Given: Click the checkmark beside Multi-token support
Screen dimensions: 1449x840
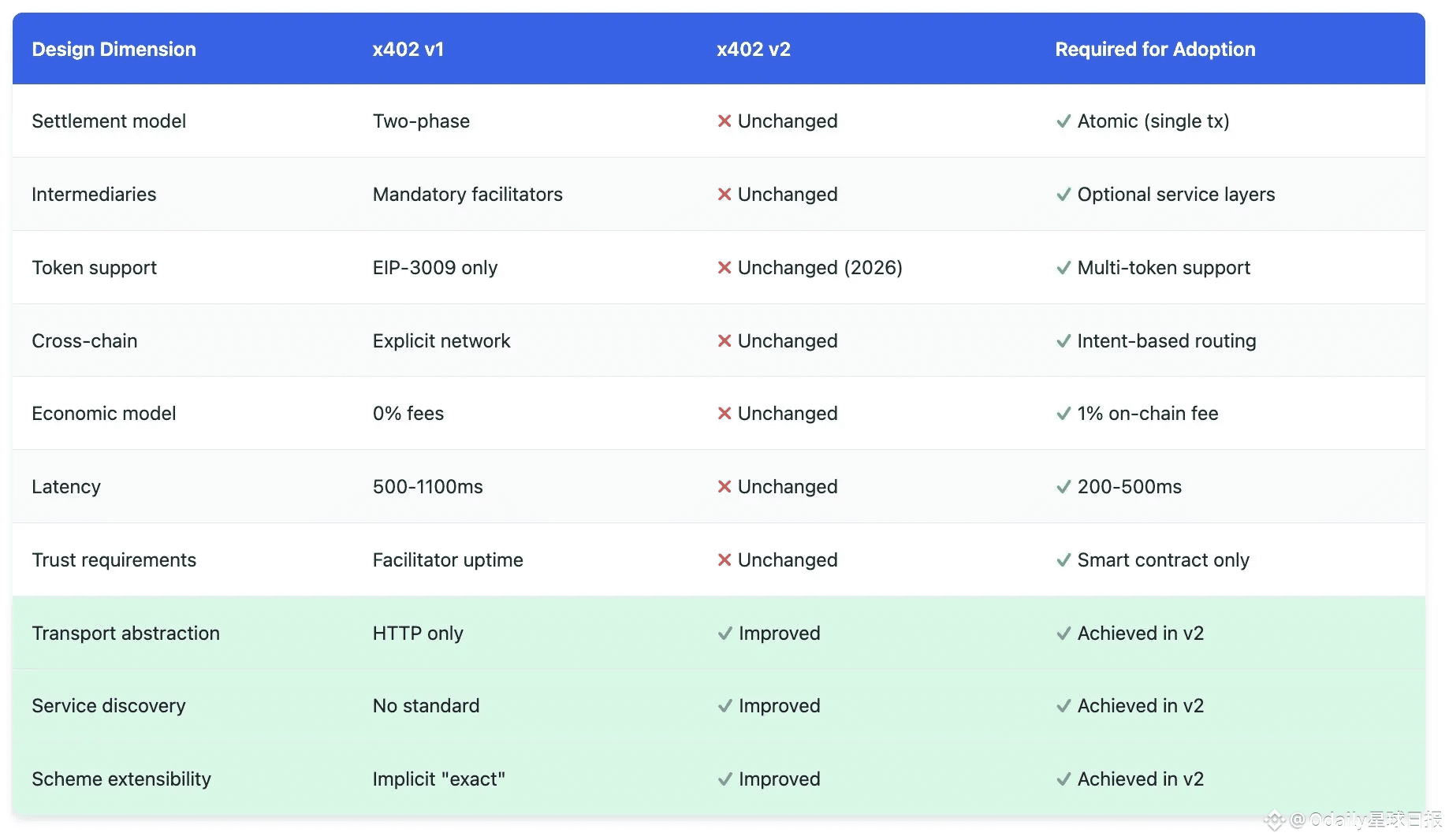Looking at the screenshot, I should [x=1063, y=268].
